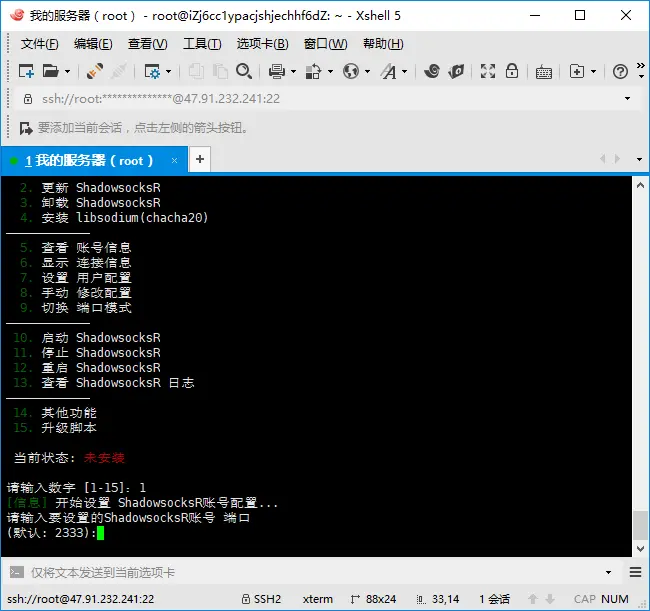This screenshot has height=611, width=650.
Task: Launch the Xagent key icon
Action: 456,71
